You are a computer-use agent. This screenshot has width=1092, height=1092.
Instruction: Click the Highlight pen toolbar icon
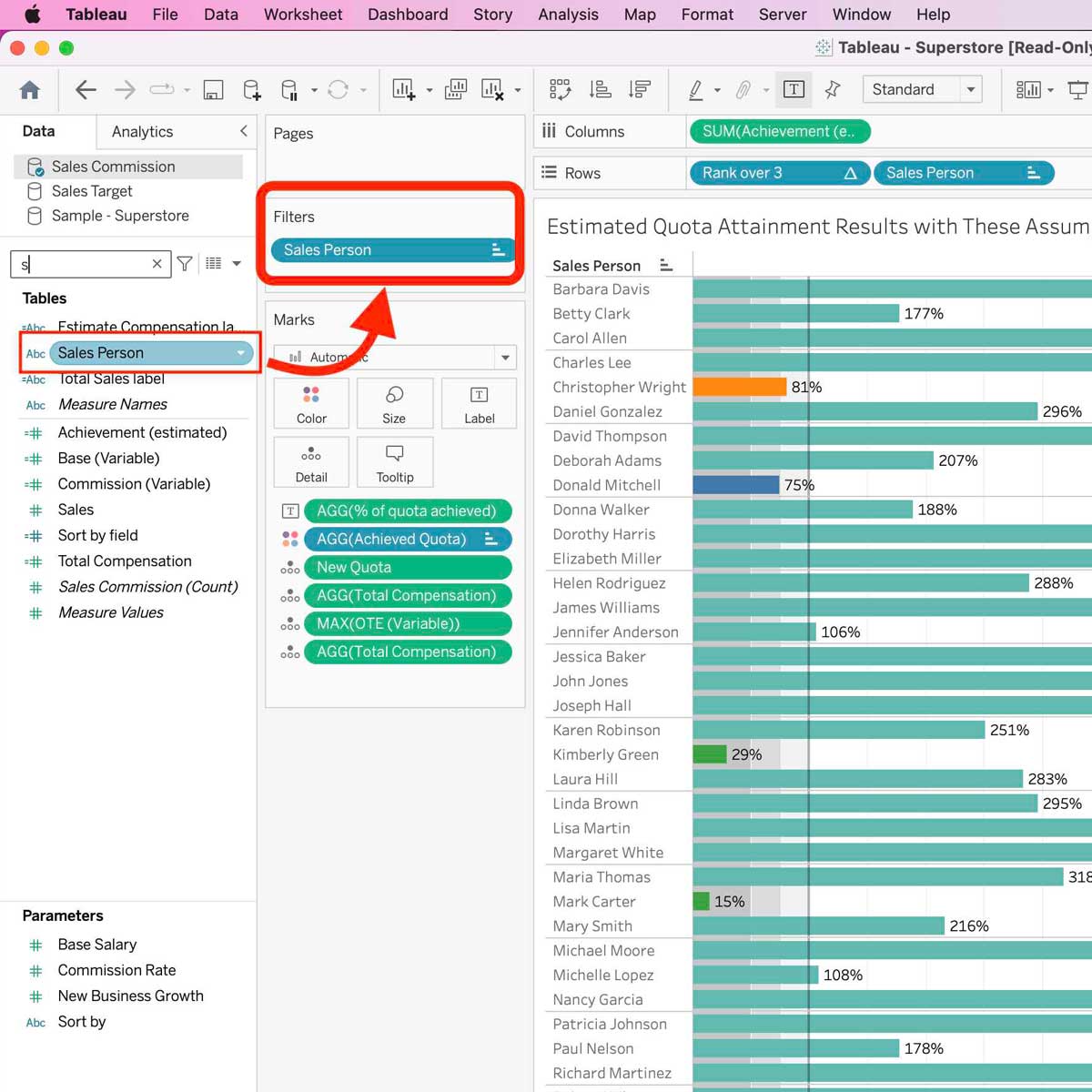point(696,89)
